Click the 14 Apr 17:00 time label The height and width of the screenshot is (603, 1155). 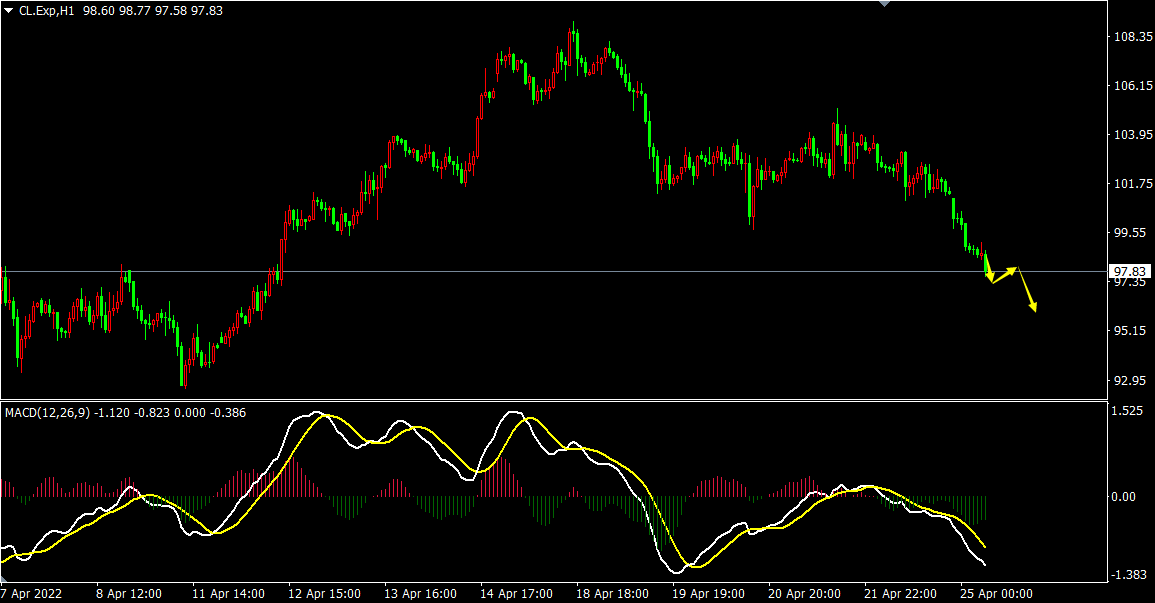pos(517,593)
